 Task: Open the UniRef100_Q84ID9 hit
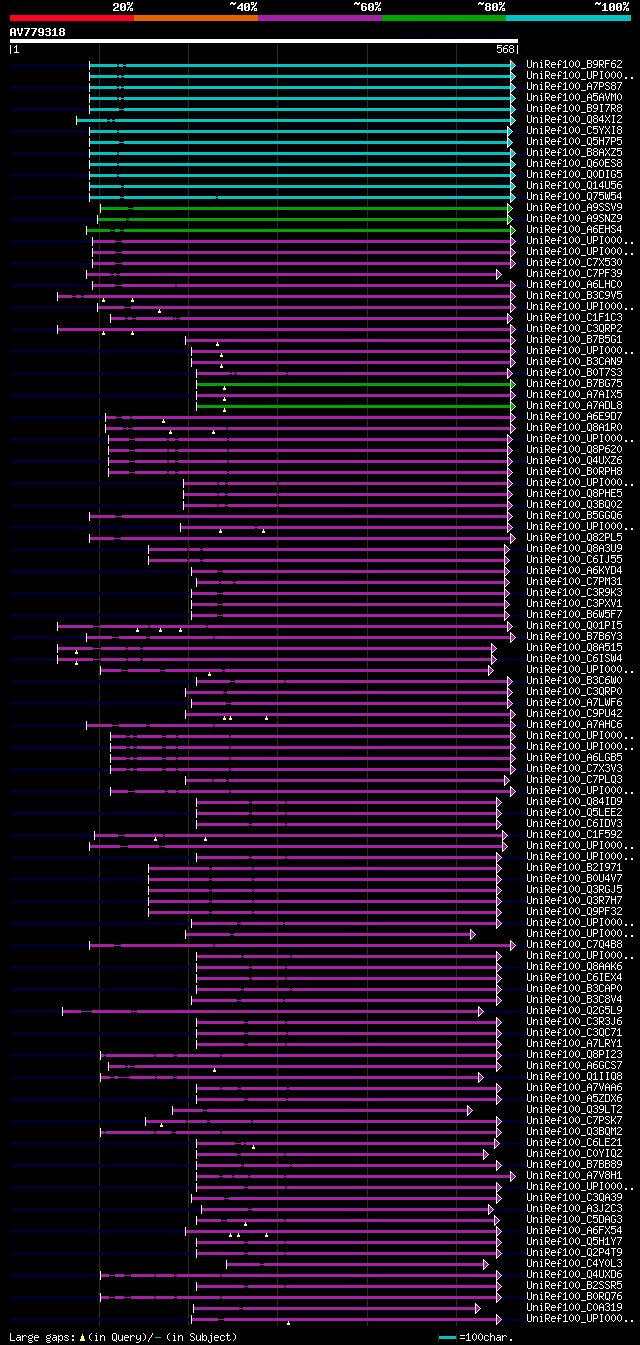pos(574,802)
